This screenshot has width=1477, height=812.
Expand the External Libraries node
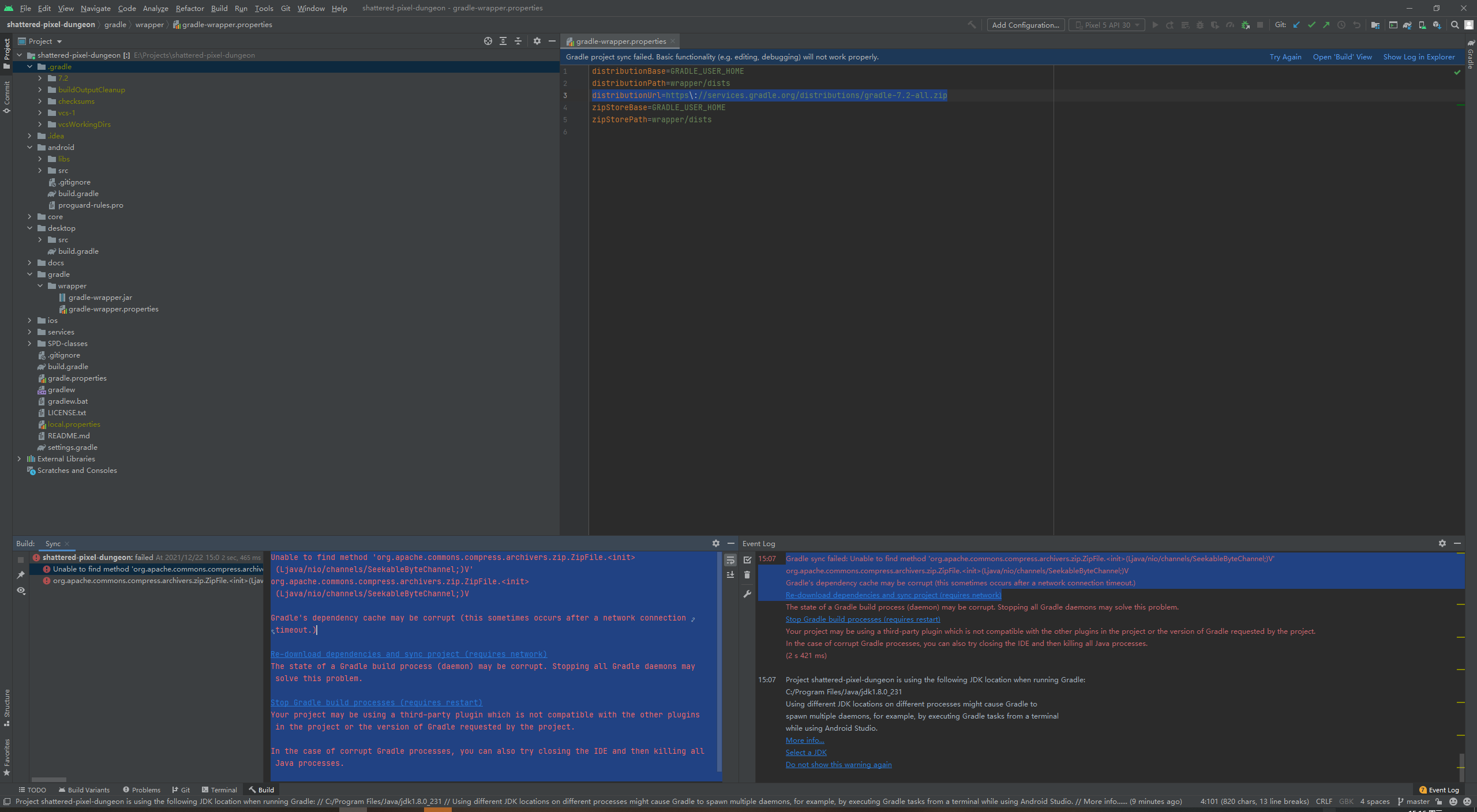click(x=20, y=458)
